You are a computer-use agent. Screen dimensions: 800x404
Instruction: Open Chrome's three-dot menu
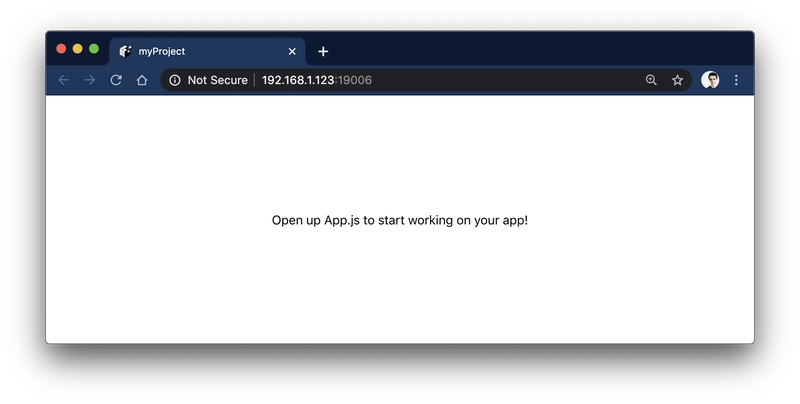pos(737,80)
